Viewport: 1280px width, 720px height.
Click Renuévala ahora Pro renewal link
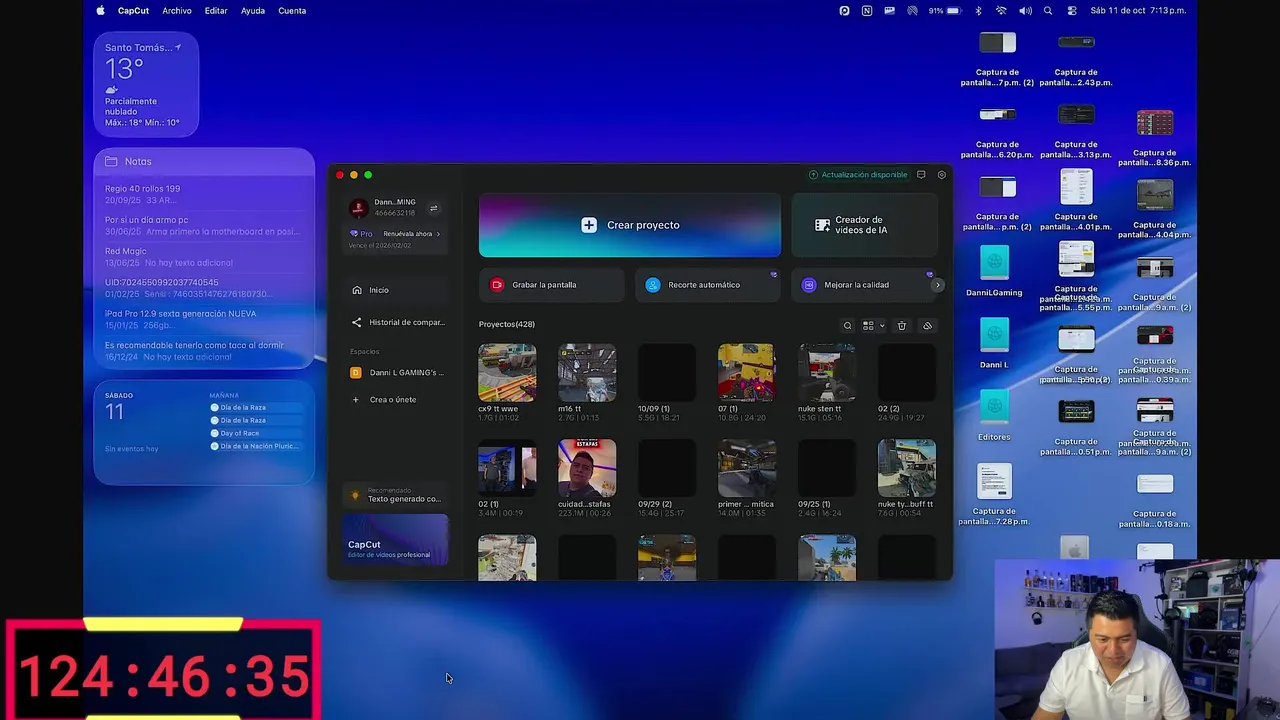tap(411, 234)
